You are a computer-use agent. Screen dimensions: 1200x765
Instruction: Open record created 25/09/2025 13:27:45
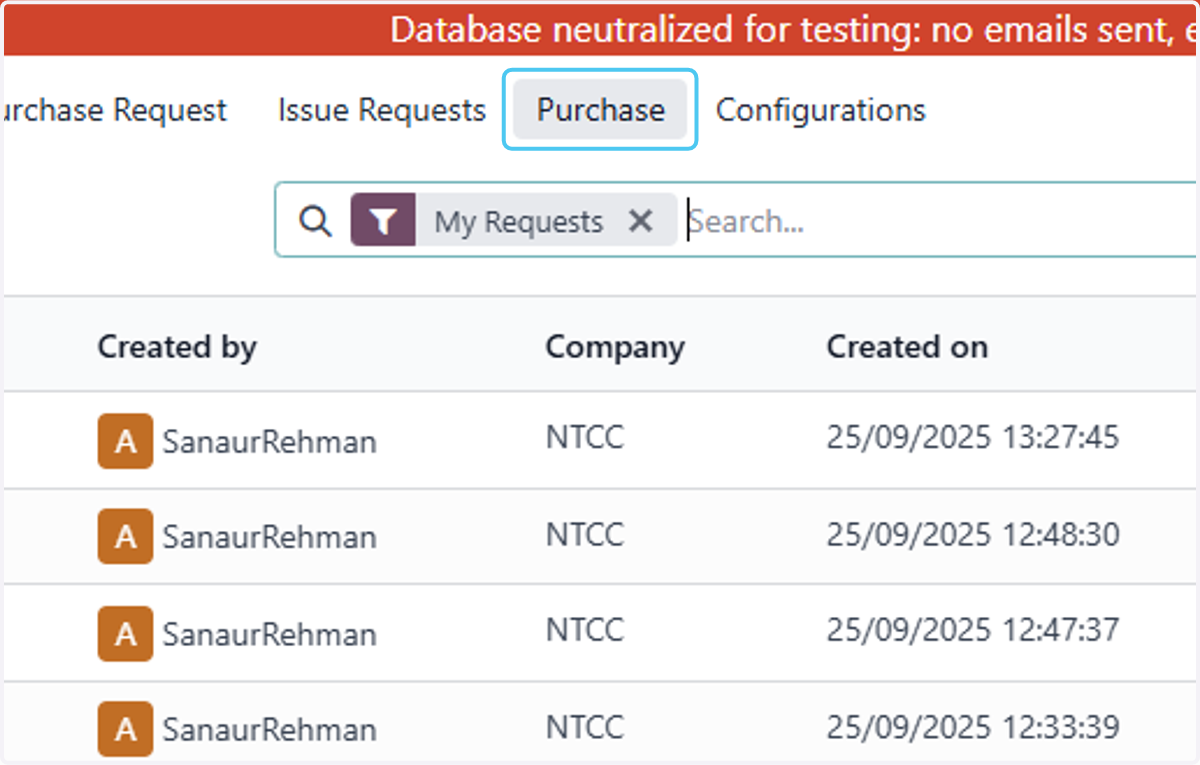[973, 437]
